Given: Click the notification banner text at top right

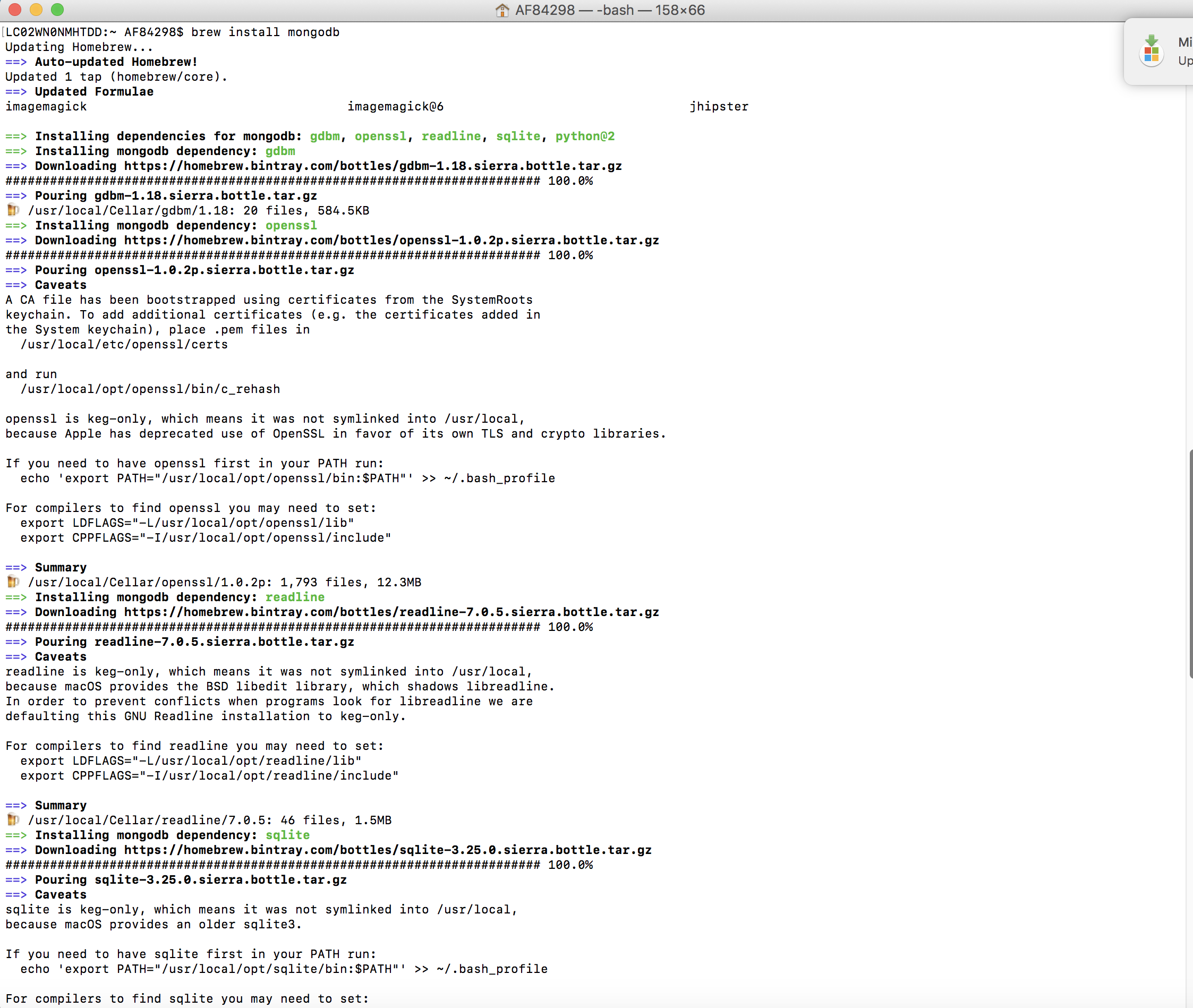Looking at the screenshot, I should tap(1185, 50).
